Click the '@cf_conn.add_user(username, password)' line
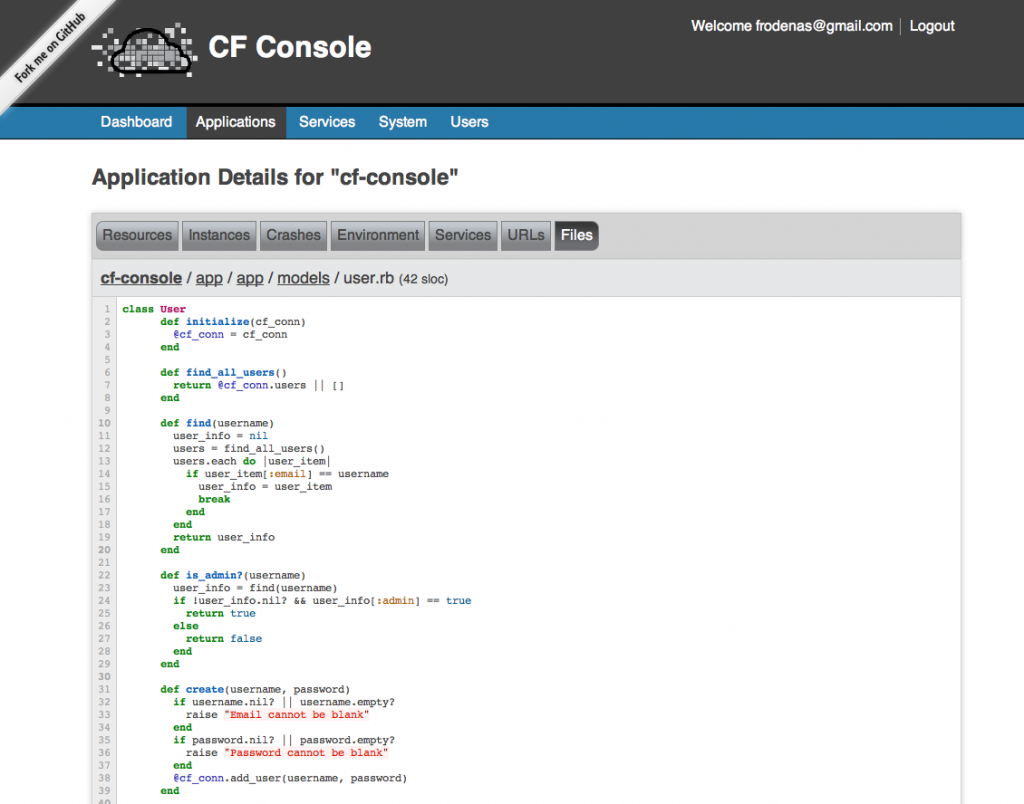Screen dimensions: 1024x804 290,779
